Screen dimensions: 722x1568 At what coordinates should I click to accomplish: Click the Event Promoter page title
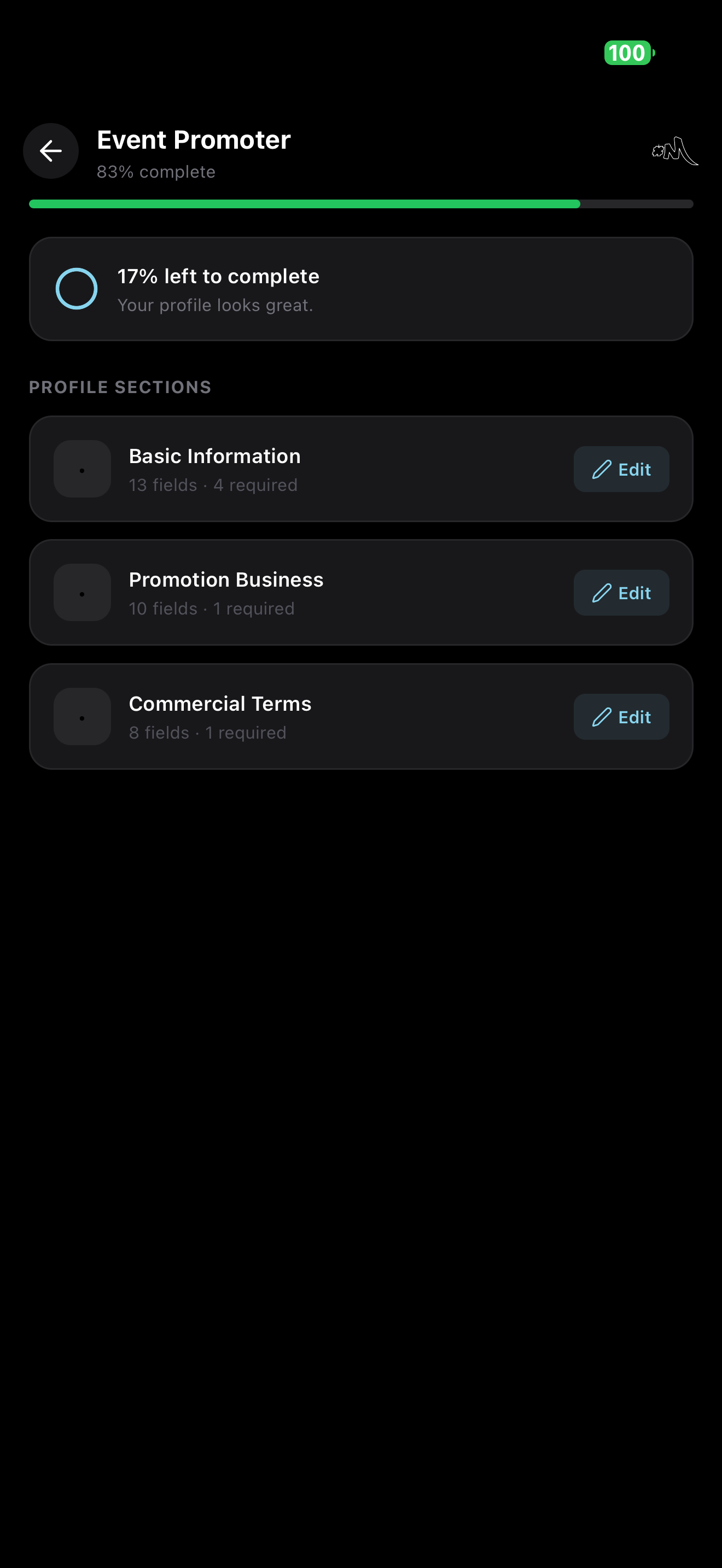click(194, 140)
